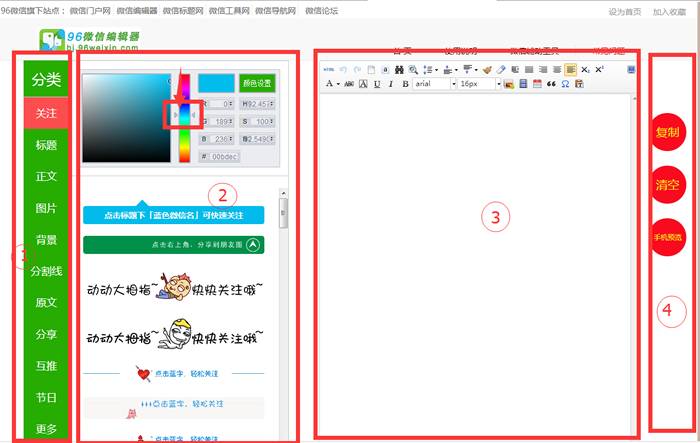Click the last icon on the second toolbar row
700x443 pixels.
coord(579,84)
